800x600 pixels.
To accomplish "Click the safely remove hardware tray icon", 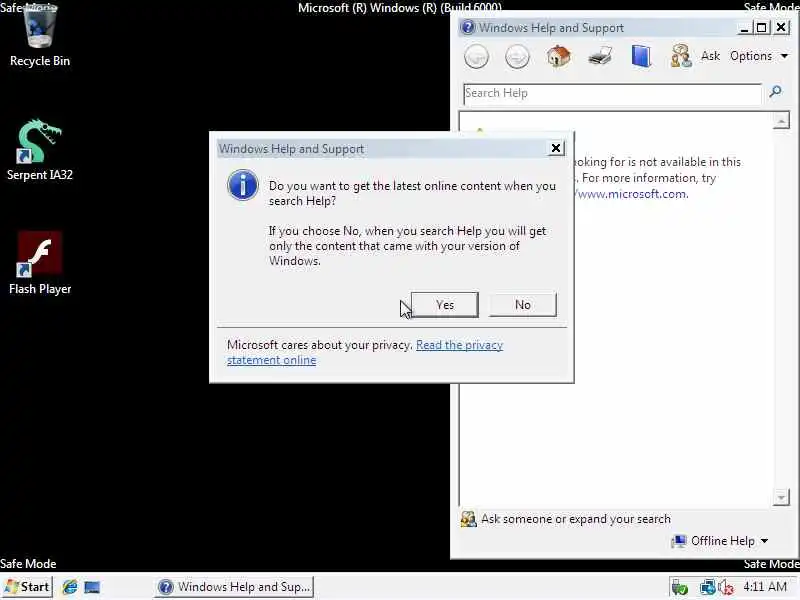I will pyautogui.click(x=680, y=588).
